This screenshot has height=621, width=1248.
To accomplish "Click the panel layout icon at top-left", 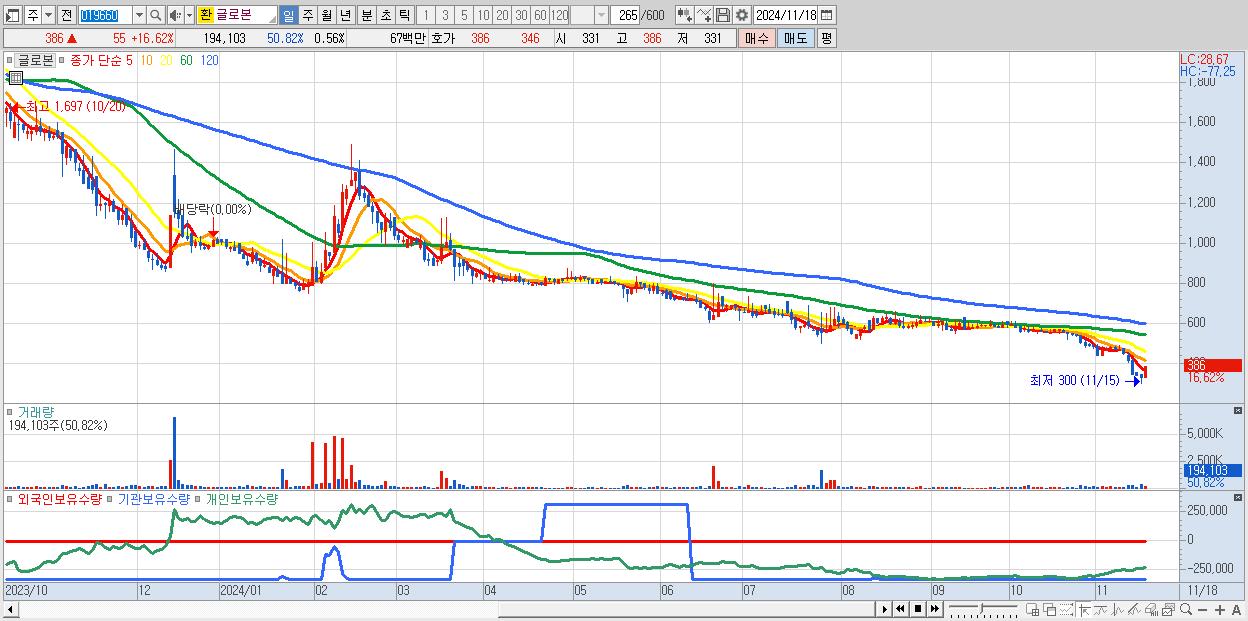I will (x=12, y=15).
